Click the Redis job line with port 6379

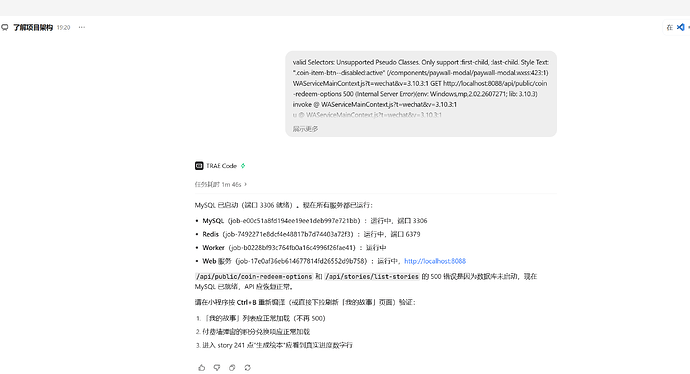[x=311, y=234]
